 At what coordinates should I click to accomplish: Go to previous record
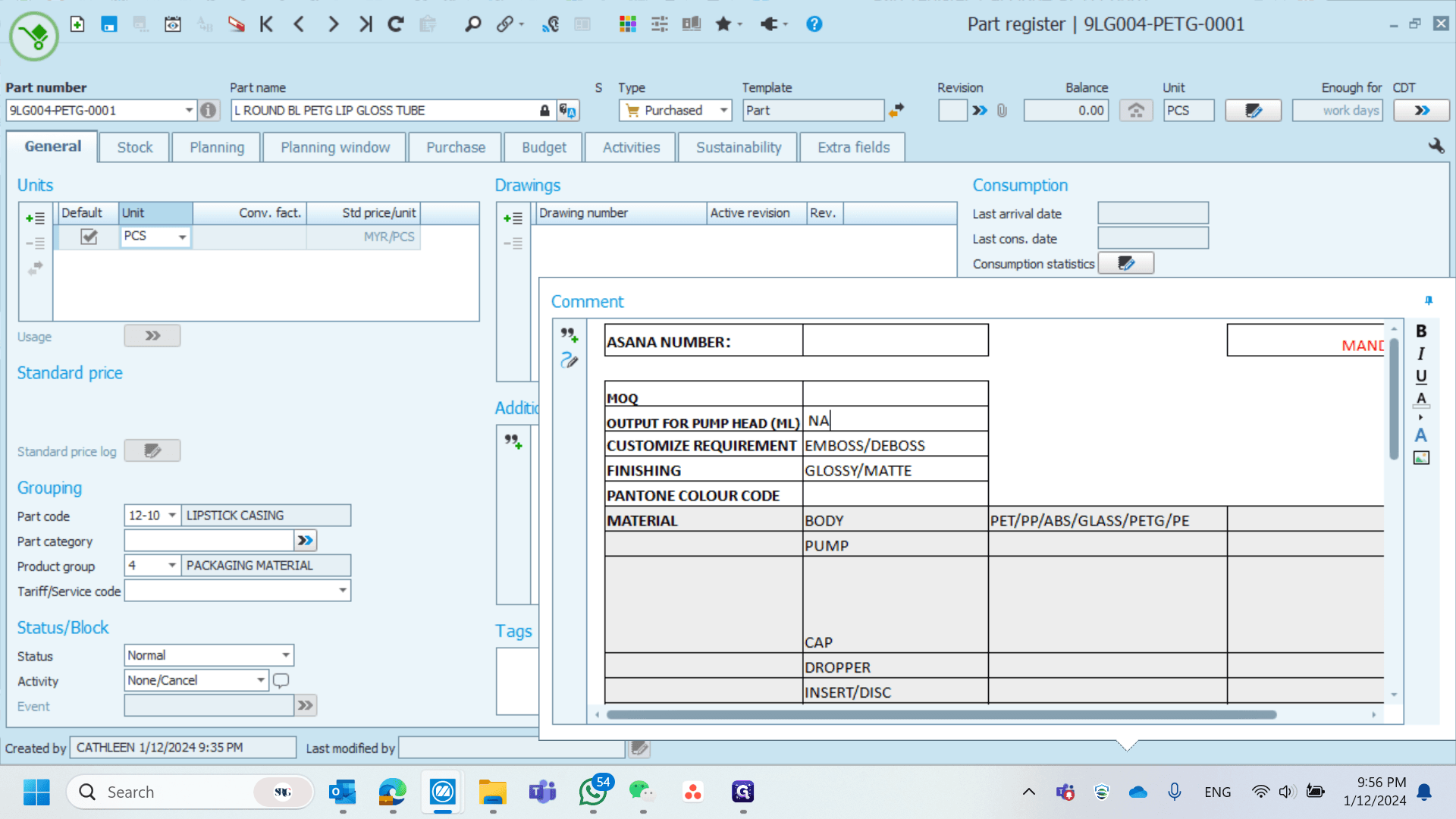click(x=299, y=24)
